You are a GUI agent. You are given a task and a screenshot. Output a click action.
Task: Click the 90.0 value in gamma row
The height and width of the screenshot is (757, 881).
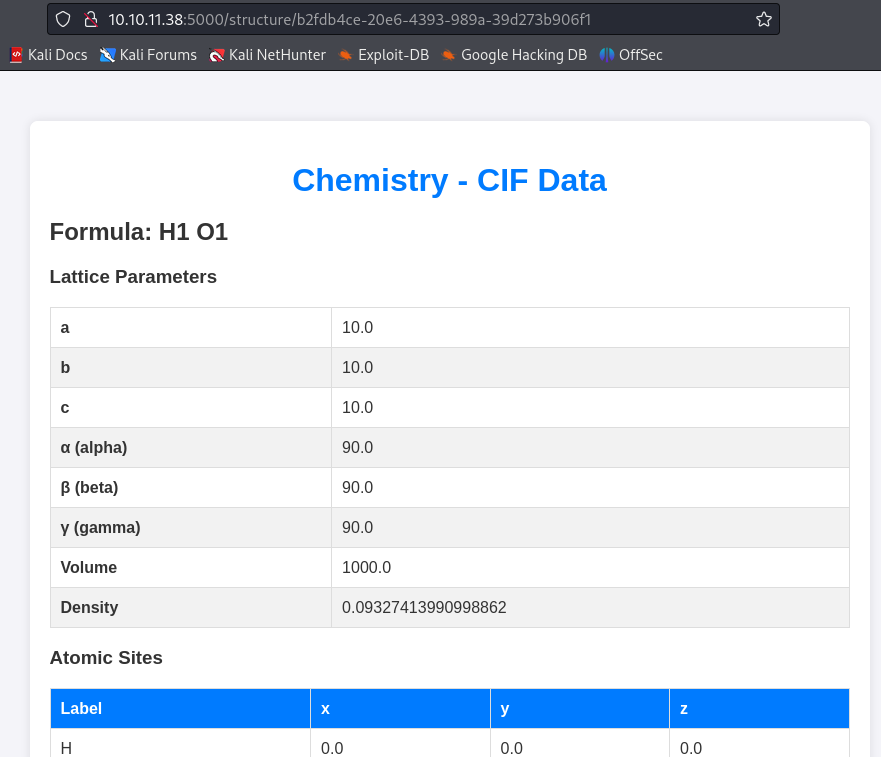tap(357, 528)
